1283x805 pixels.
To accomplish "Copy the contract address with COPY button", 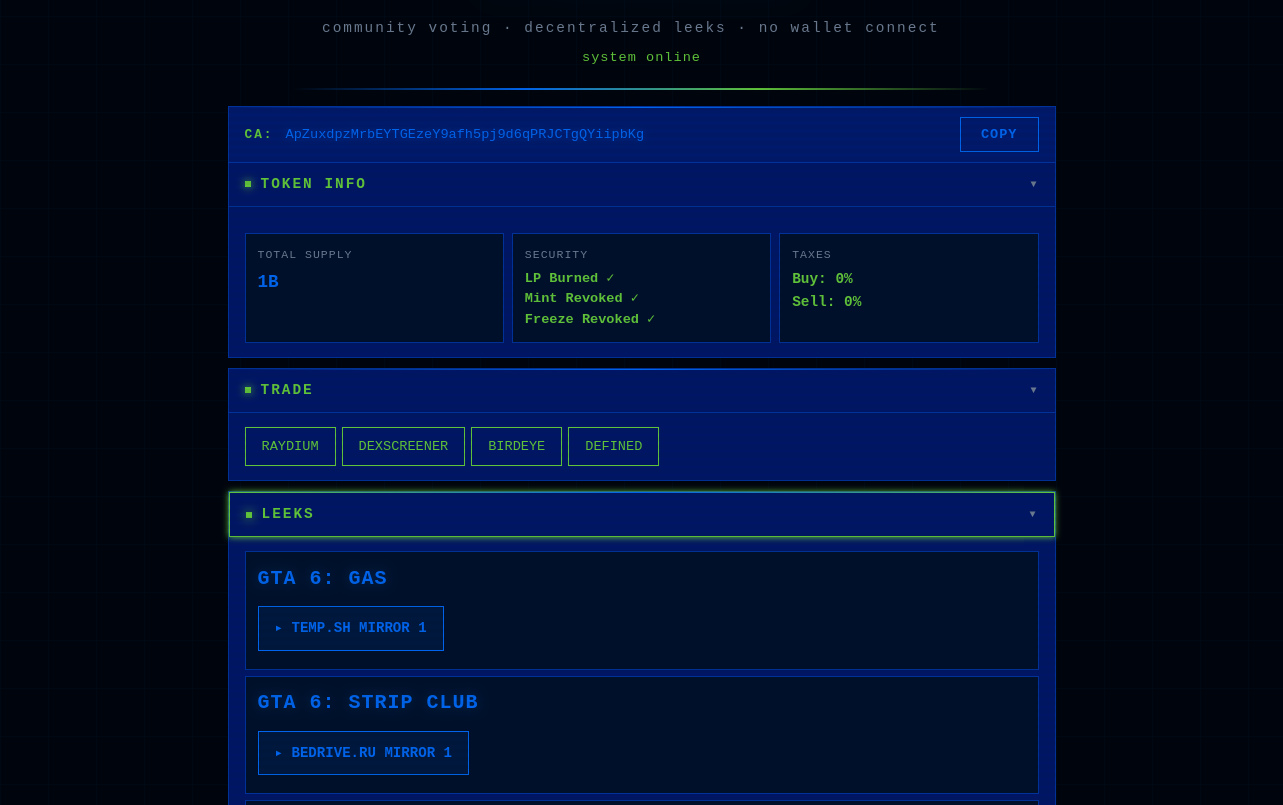I will (x=999, y=134).
